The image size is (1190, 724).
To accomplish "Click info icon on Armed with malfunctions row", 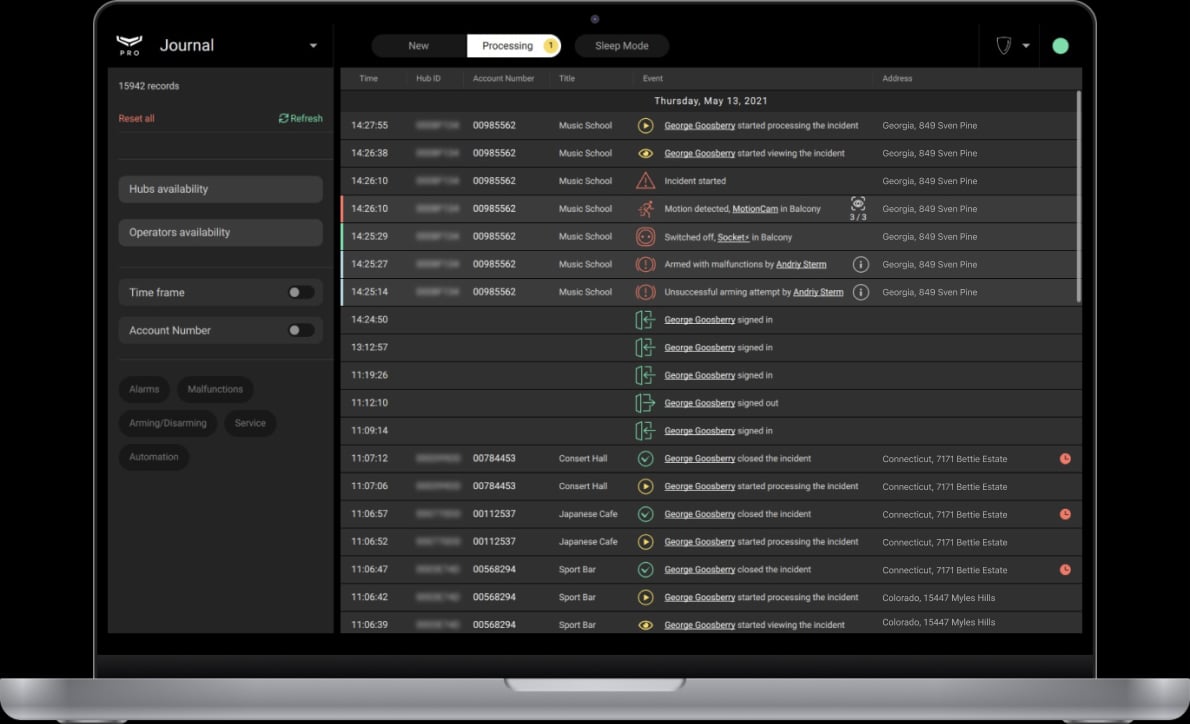I will point(860,265).
